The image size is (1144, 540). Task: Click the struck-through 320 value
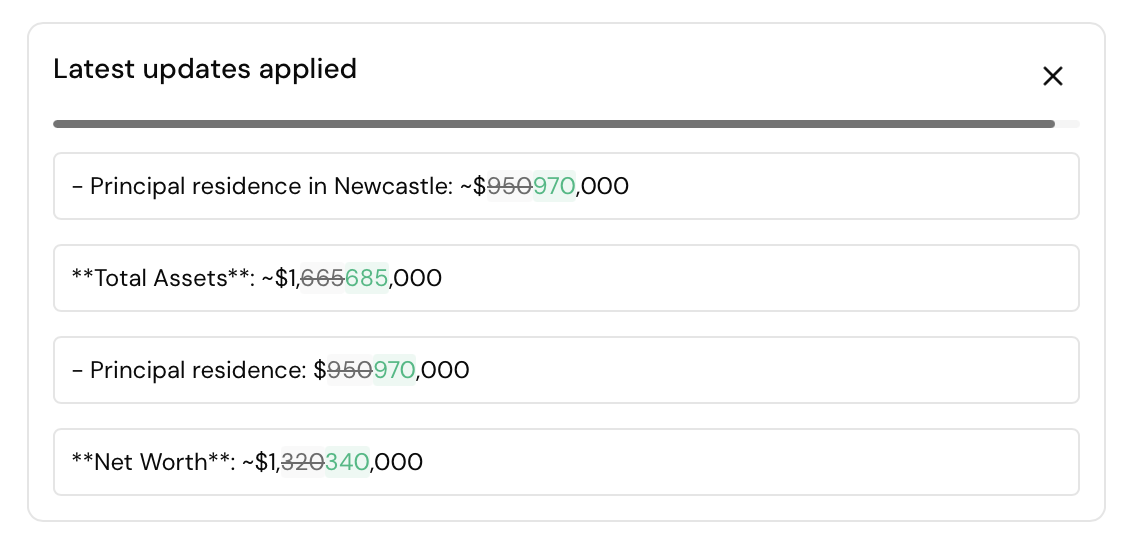pos(303,462)
